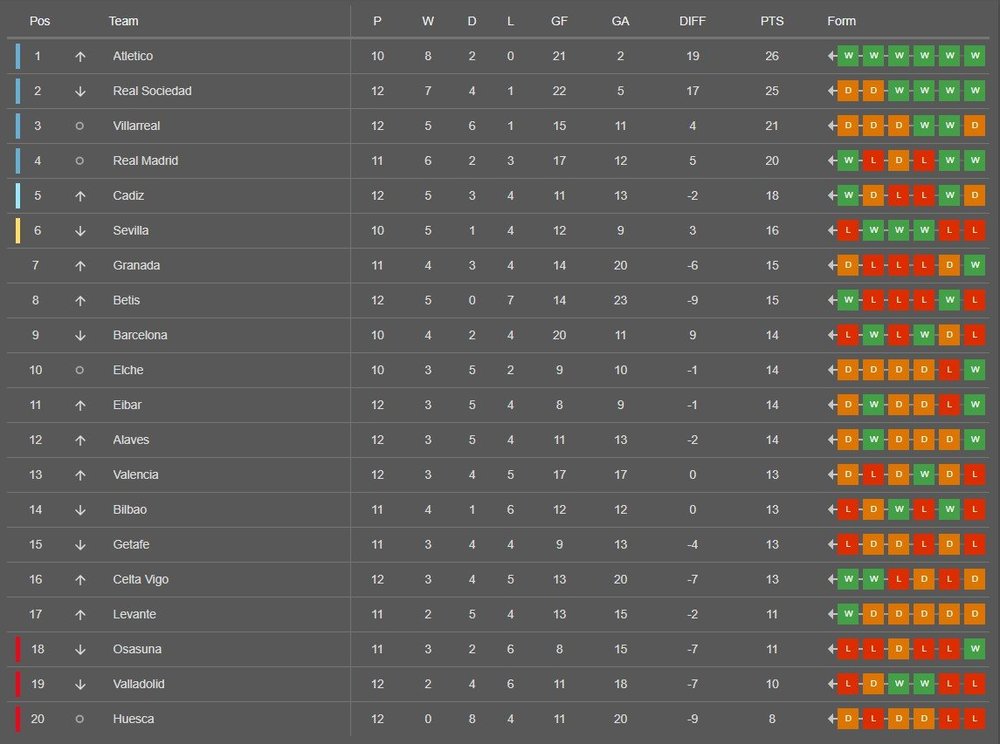Open the Betis team link
This screenshot has width=1000, height=744.
126,300
